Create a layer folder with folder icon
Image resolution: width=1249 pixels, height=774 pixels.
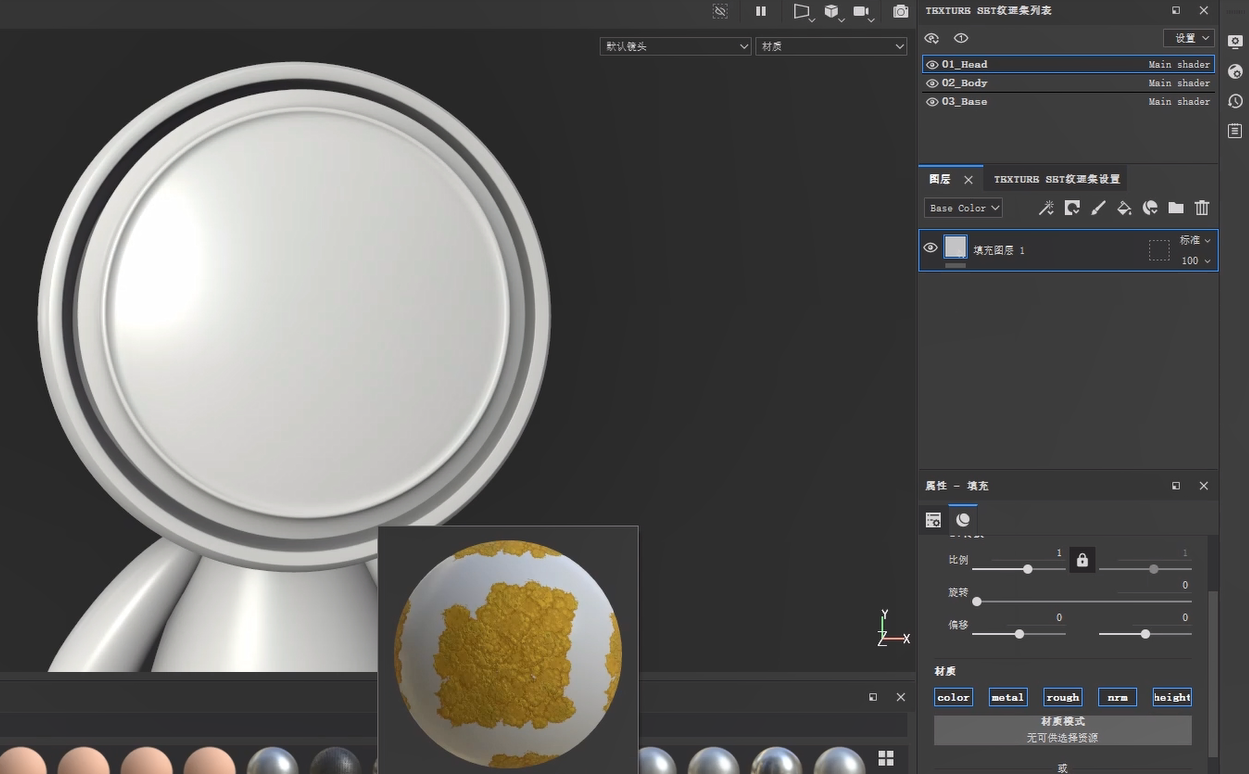click(1176, 208)
